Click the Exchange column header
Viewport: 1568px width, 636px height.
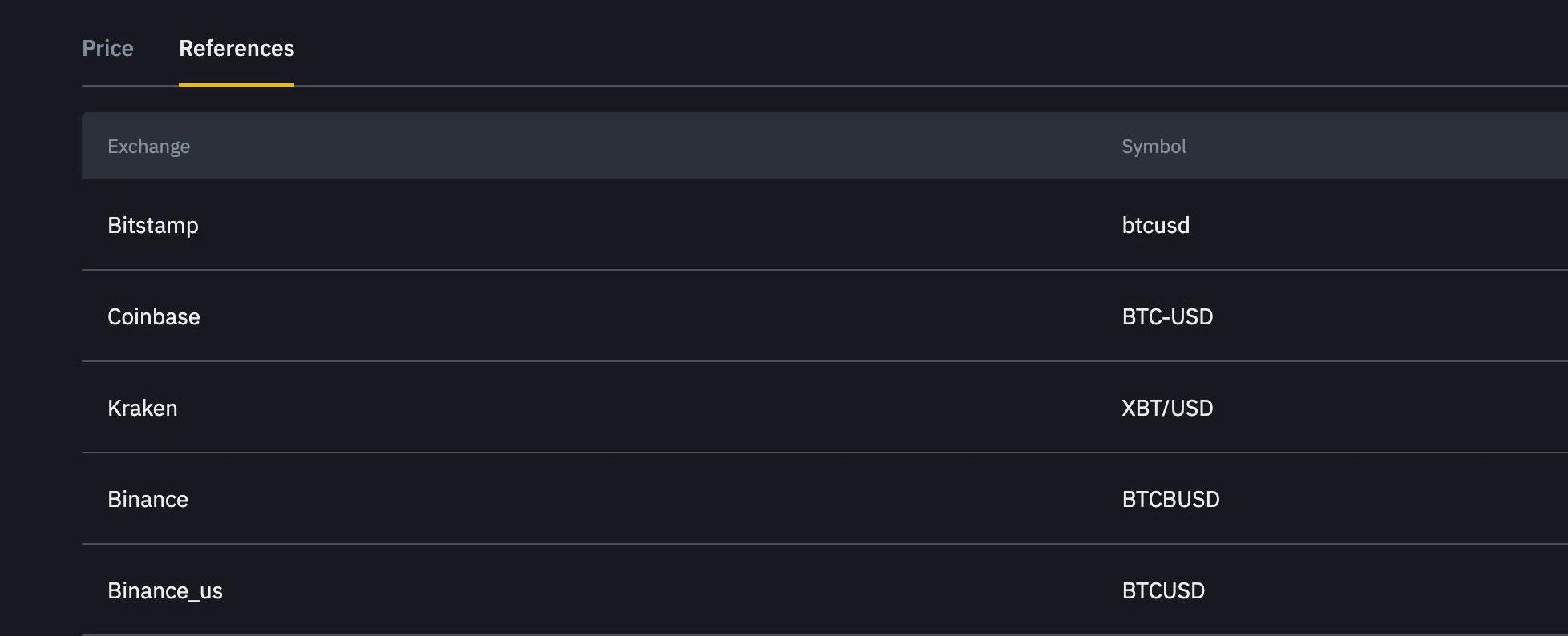(148, 147)
